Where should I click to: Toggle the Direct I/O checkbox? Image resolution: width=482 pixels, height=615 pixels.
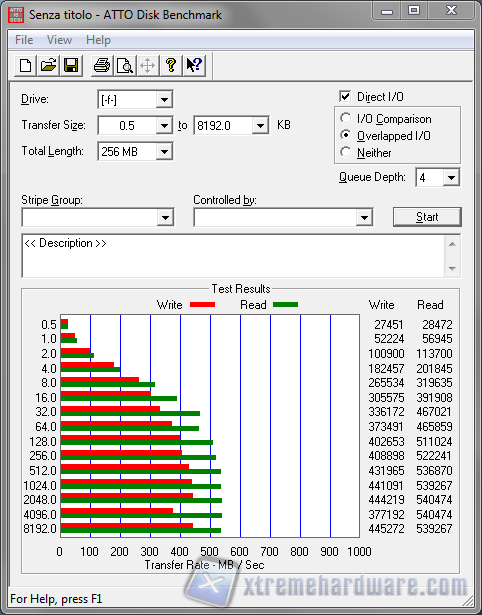pyautogui.click(x=345, y=96)
